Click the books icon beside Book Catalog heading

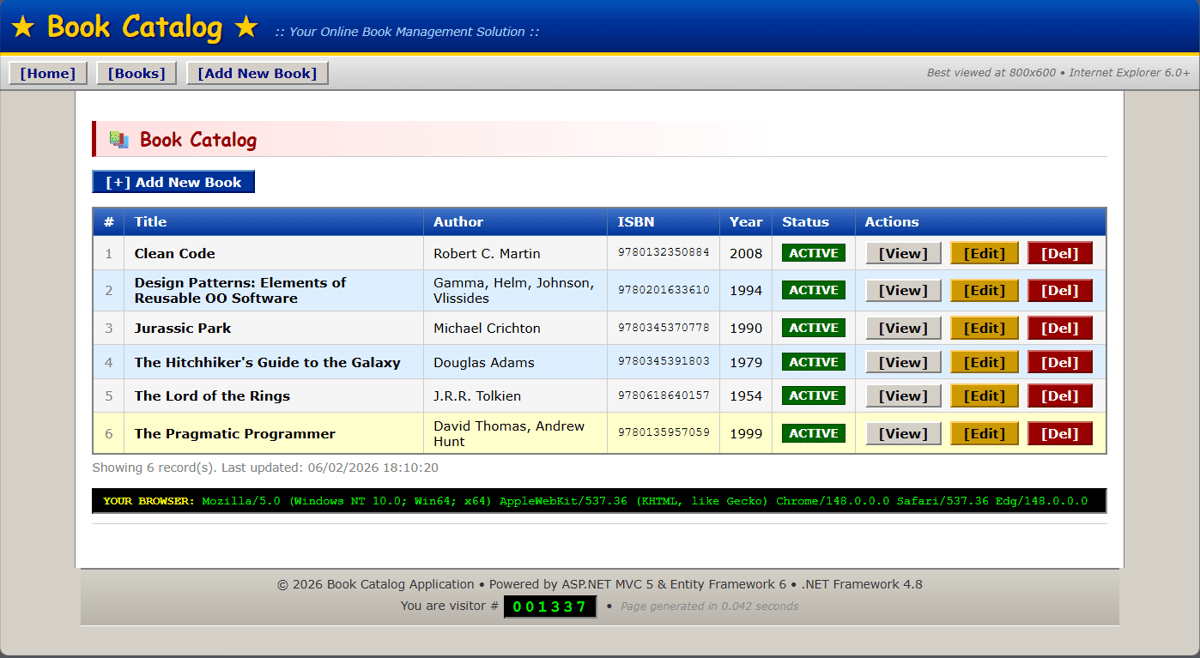pos(119,140)
